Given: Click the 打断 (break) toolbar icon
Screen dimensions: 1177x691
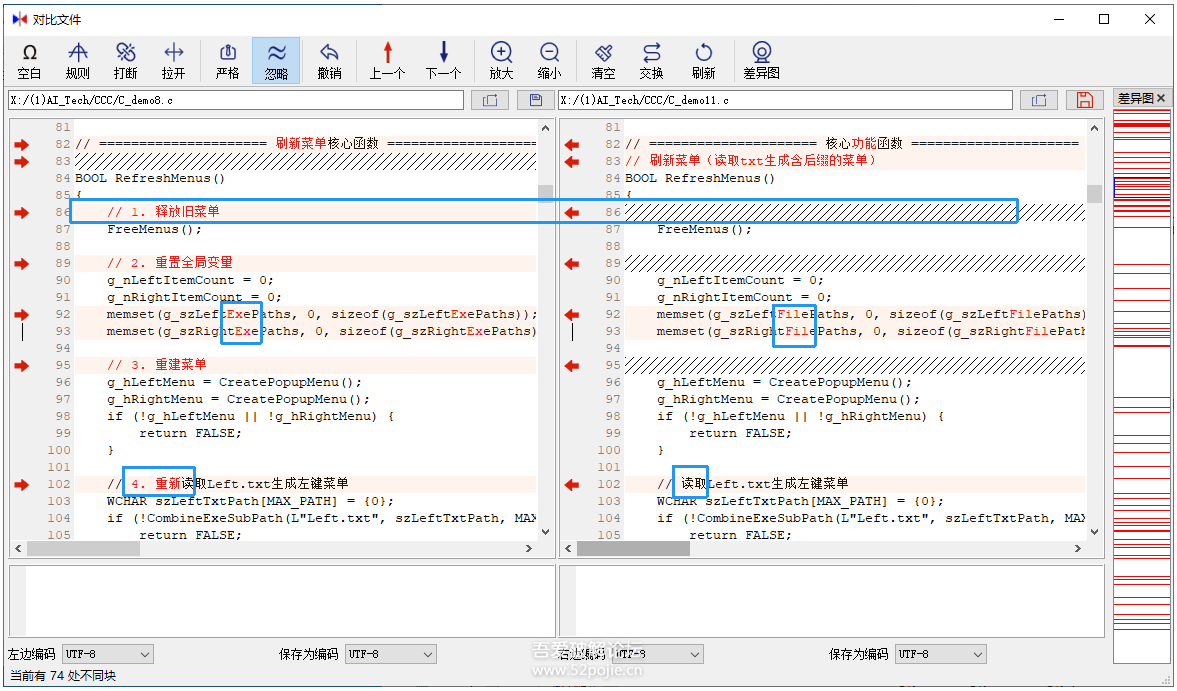Looking at the screenshot, I should [126, 58].
